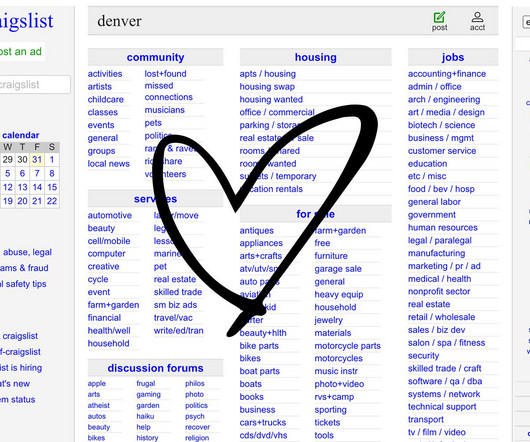
Task: Open food / bev / hosp jobs
Action: click(441, 189)
